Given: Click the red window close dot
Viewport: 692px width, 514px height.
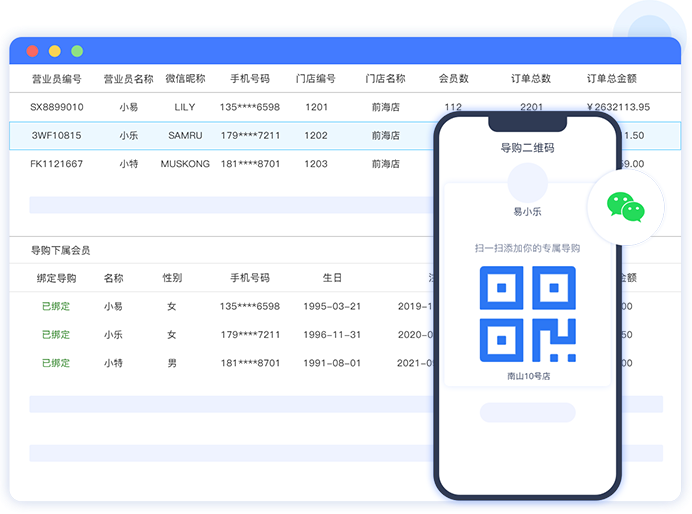Looking at the screenshot, I should pos(32,51).
